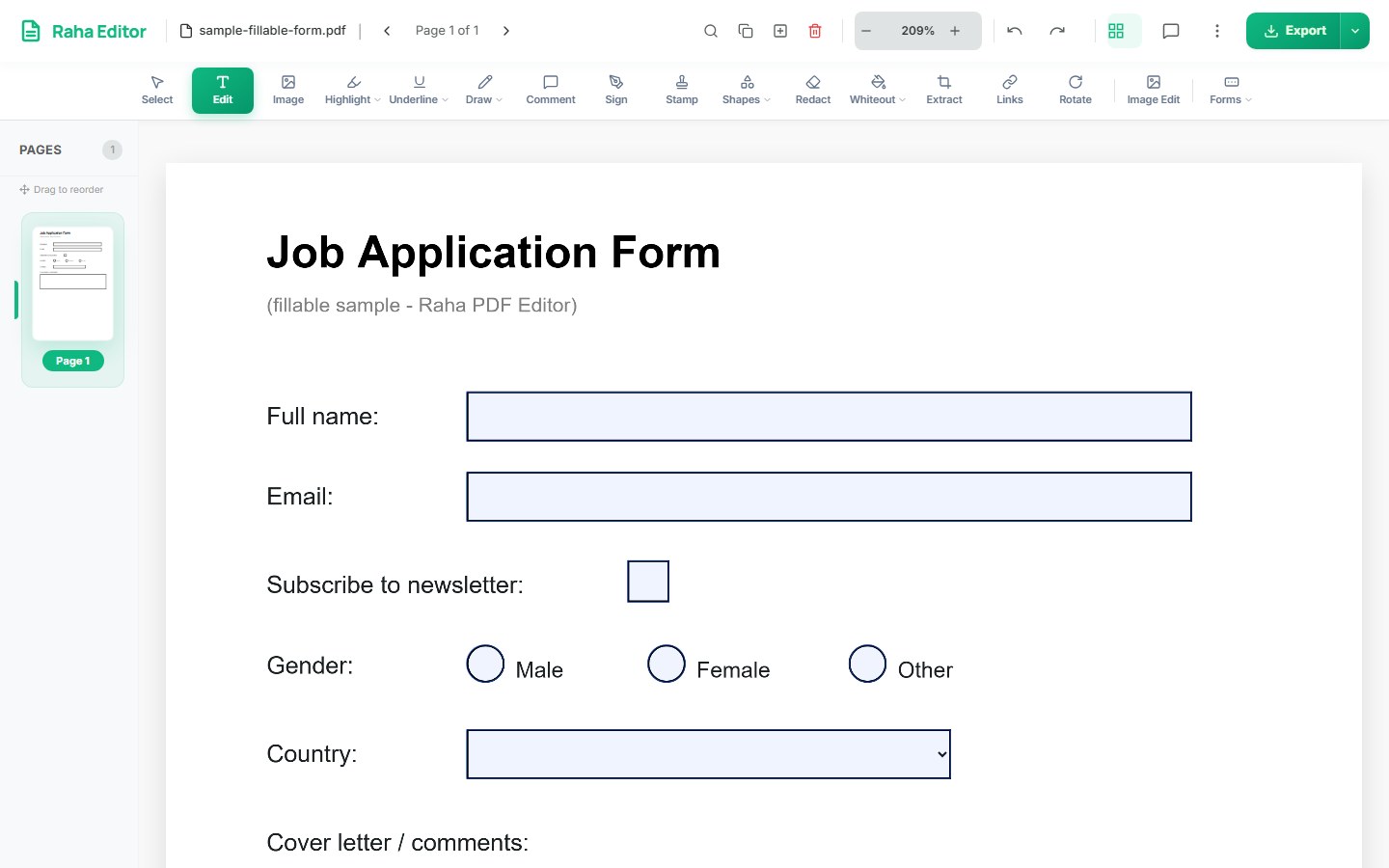Image resolution: width=1389 pixels, height=868 pixels.
Task: Select the Female radio button
Action: (x=667, y=664)
